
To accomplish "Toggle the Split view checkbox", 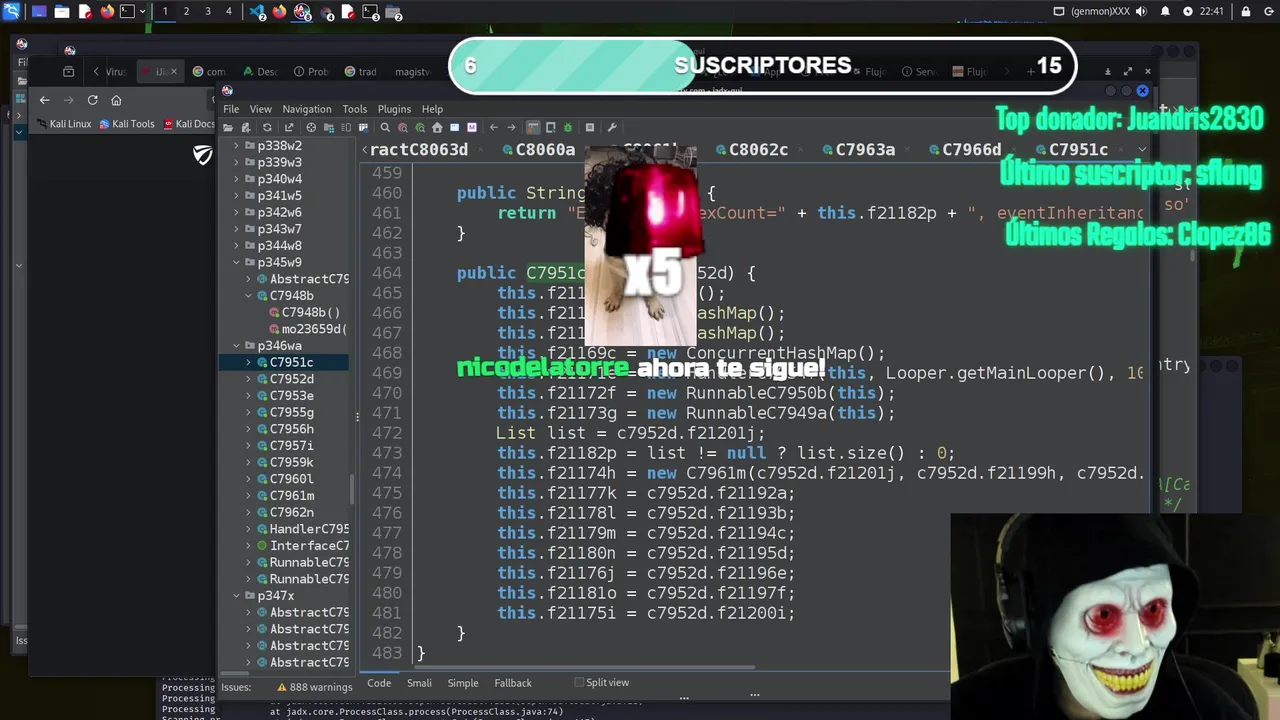I will (x=579, y=682).
